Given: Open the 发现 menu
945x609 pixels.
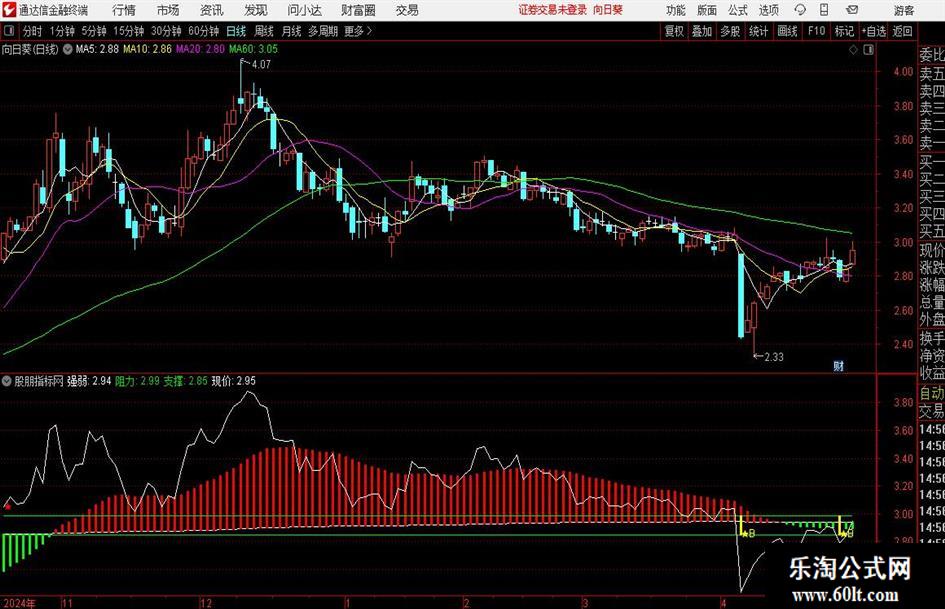Looking at the screenshot, I should pyautogui.click(x=256, y=10).
